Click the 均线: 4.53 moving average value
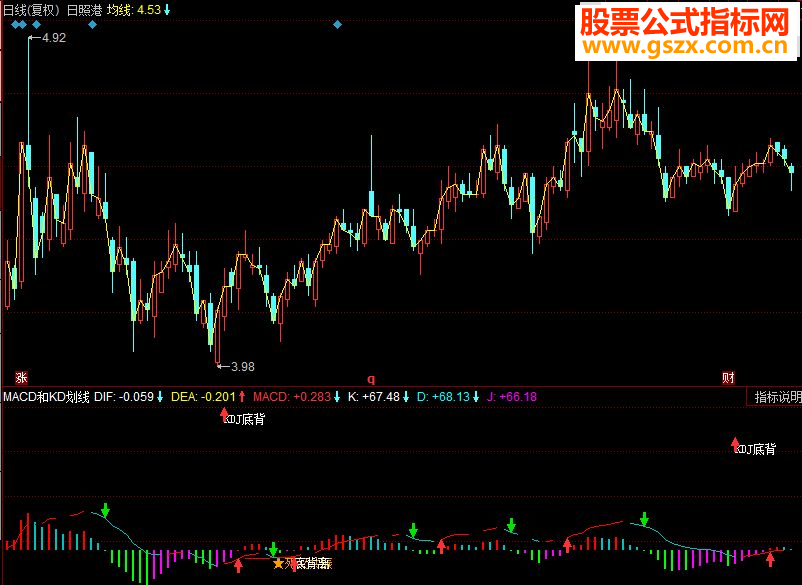Screen dimensions: 802x585 point(134,10)
